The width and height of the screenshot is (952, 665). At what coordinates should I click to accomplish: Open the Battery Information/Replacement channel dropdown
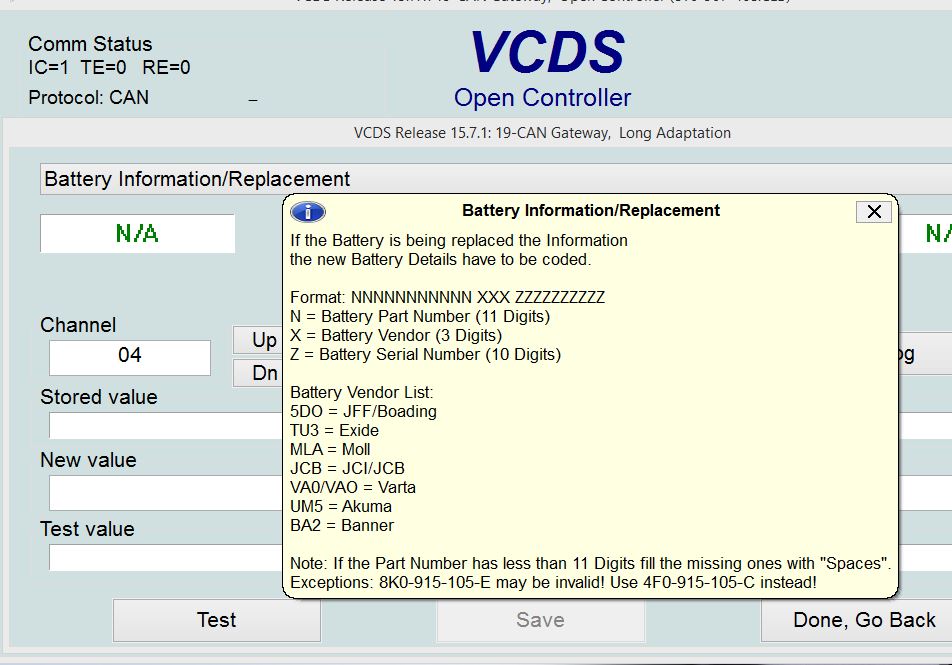[495, 179]
